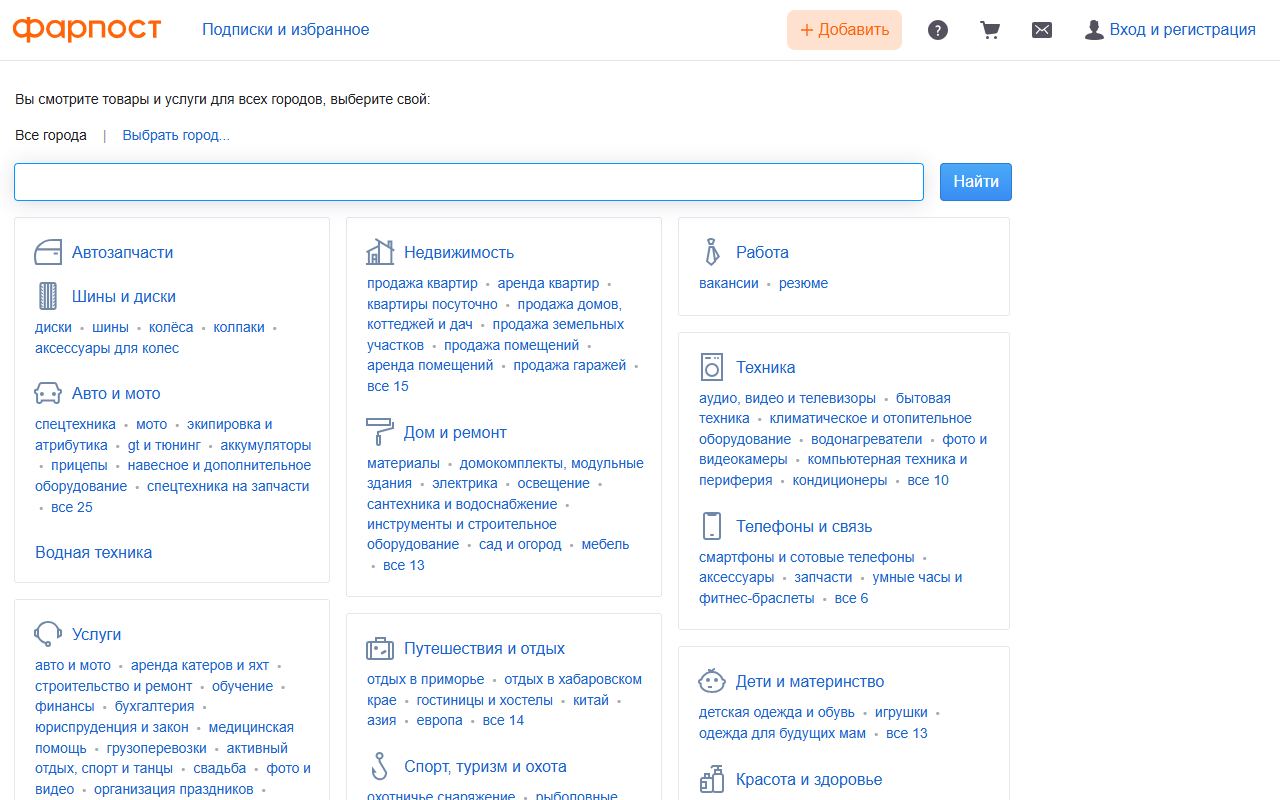Expand все 13 in Дом и ремонт
Viewport: 1280px width, 800px height.
click(404, 565)
